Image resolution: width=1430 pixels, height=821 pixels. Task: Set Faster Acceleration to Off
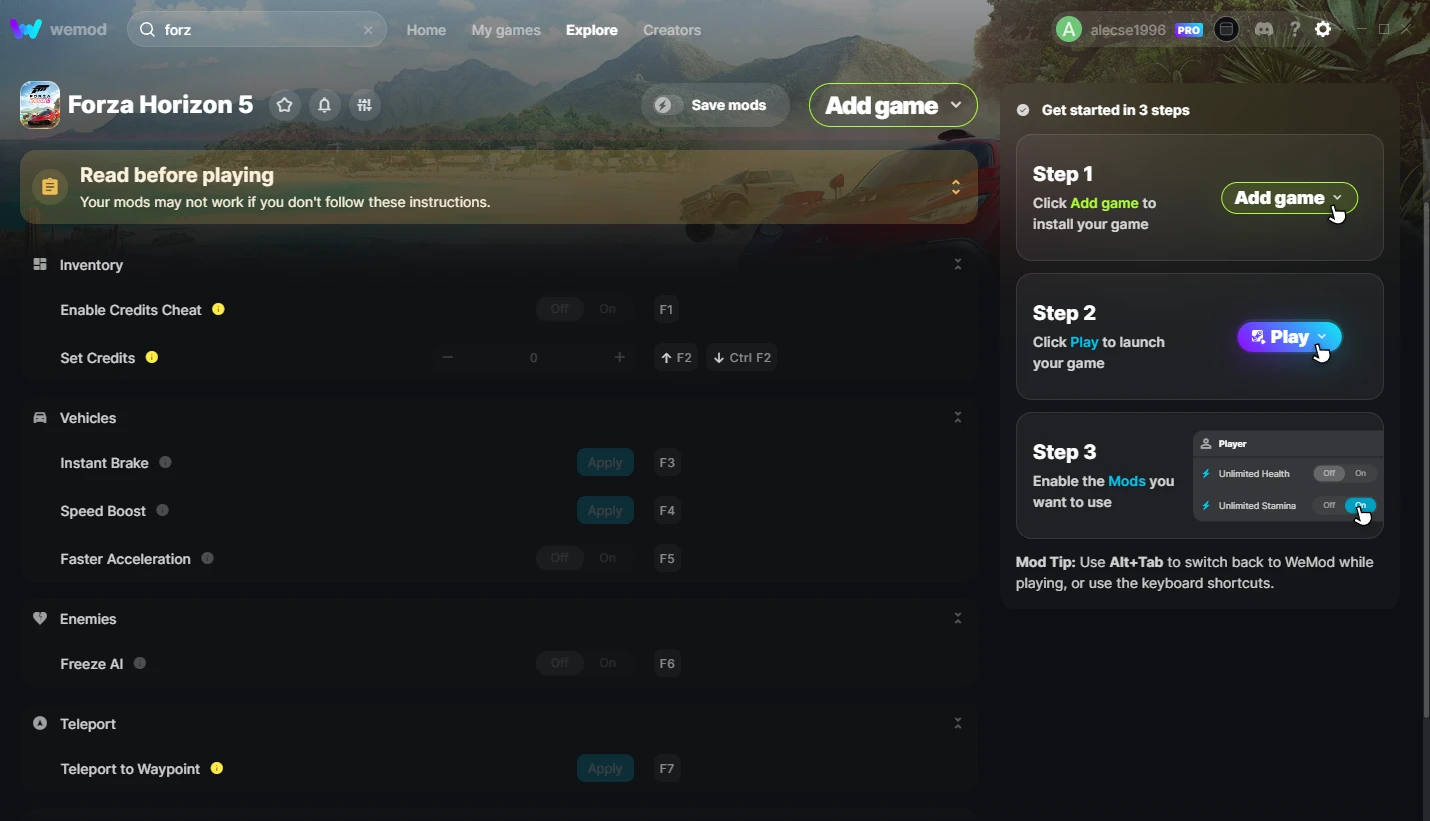560,558
